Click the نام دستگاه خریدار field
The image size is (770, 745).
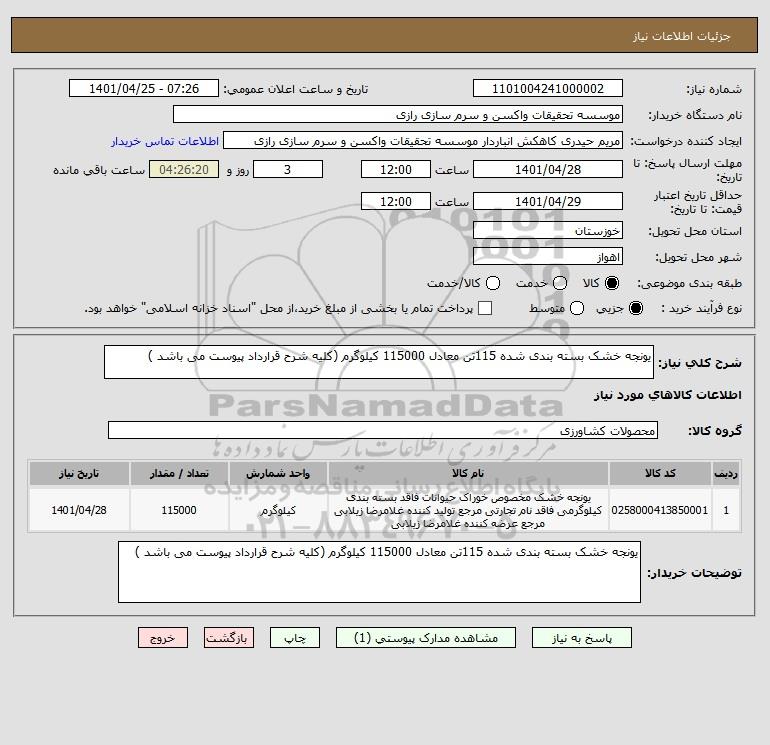coord(398,114)
